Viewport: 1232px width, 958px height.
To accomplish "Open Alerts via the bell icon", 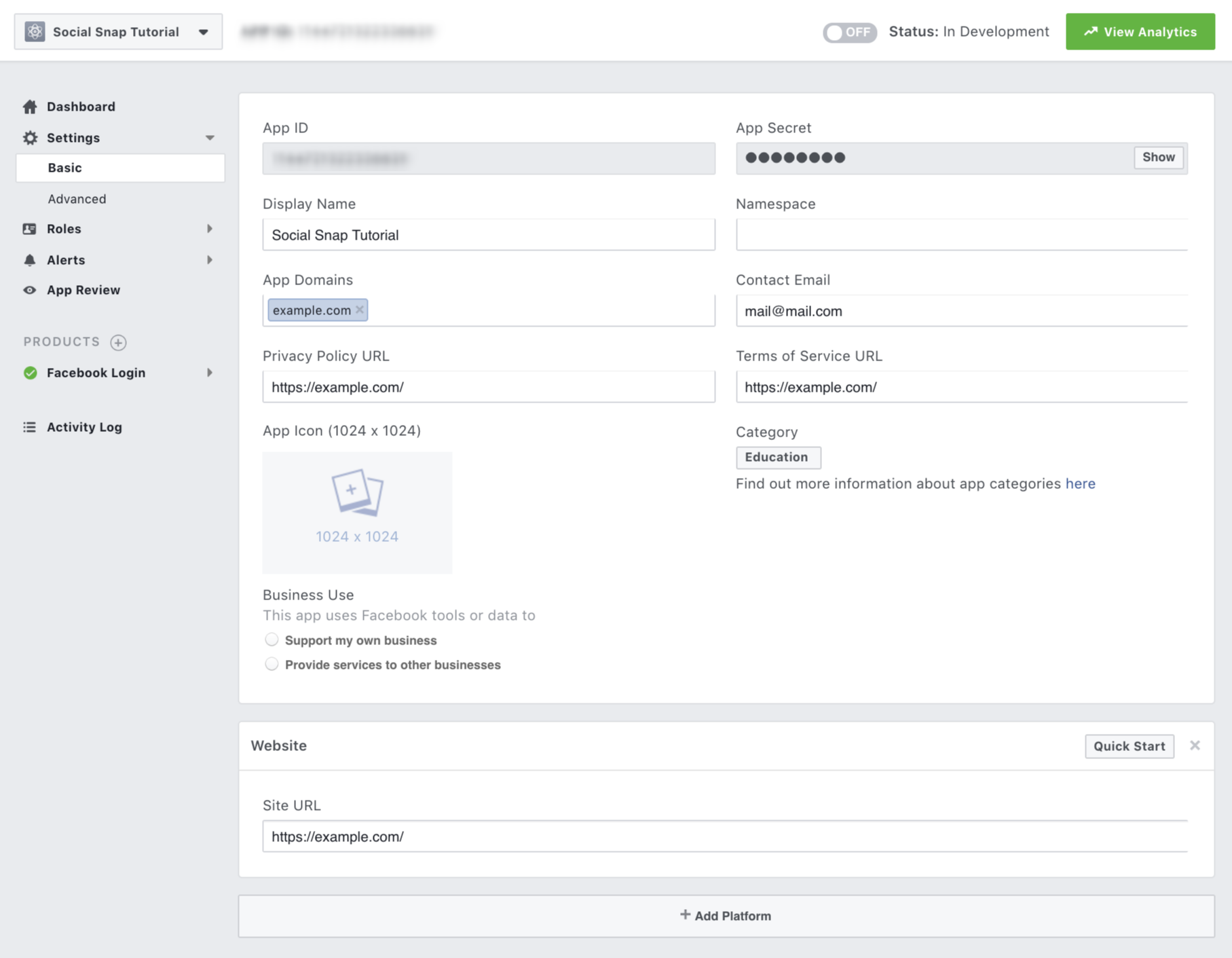I will (x=30, y=260).
